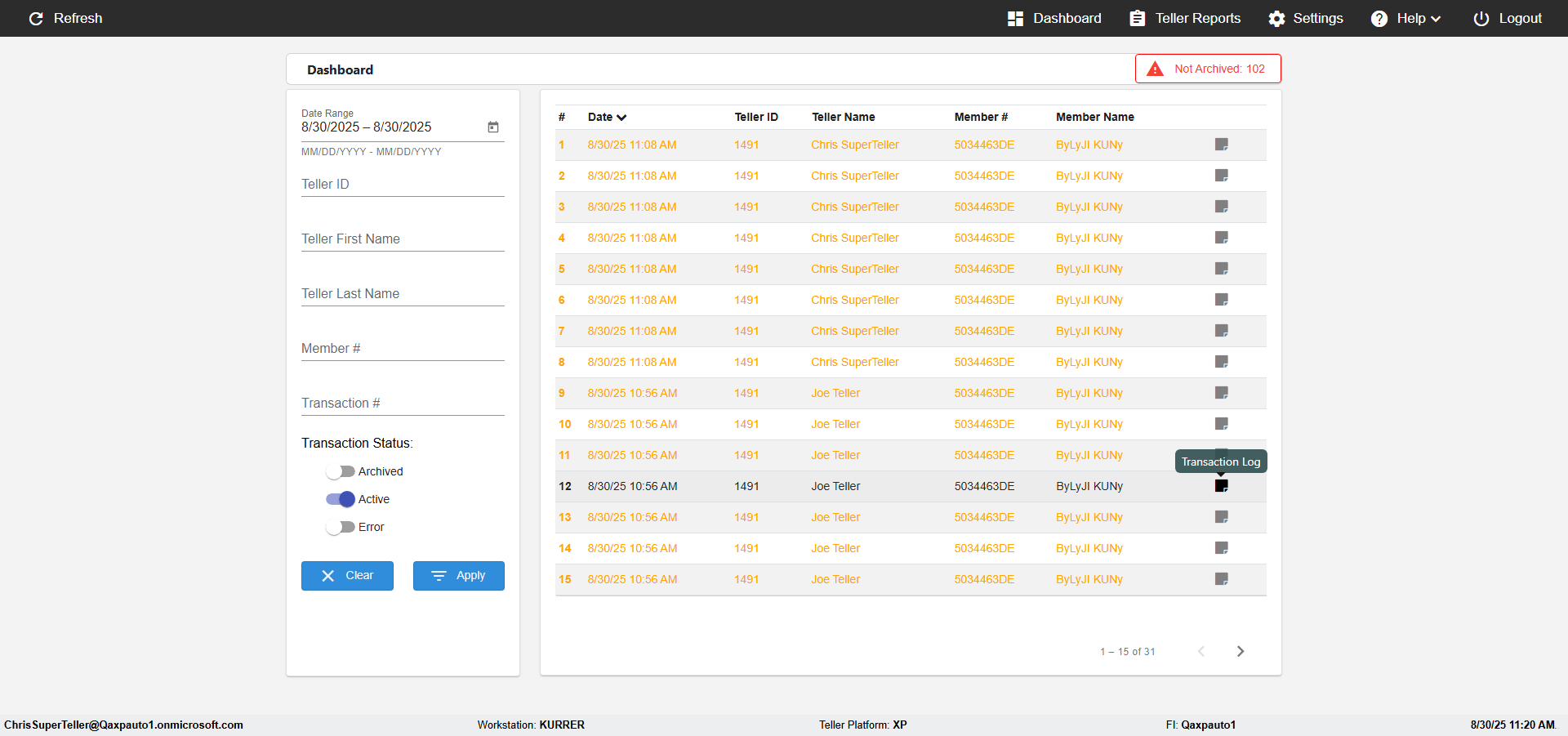Click the Not Archived warning alert

point(1208,69)
